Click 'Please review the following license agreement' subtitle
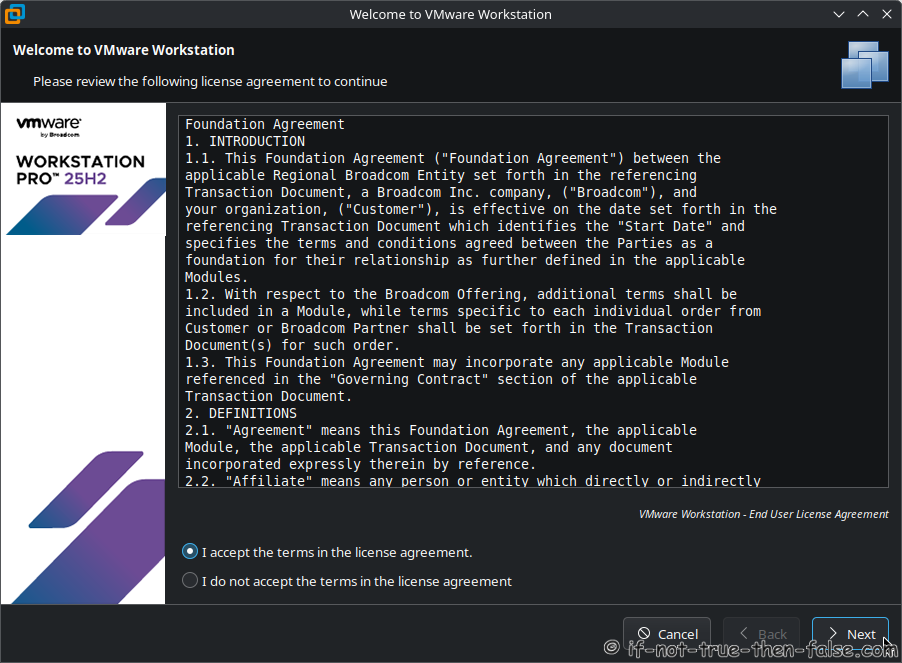 click(210, 82)
